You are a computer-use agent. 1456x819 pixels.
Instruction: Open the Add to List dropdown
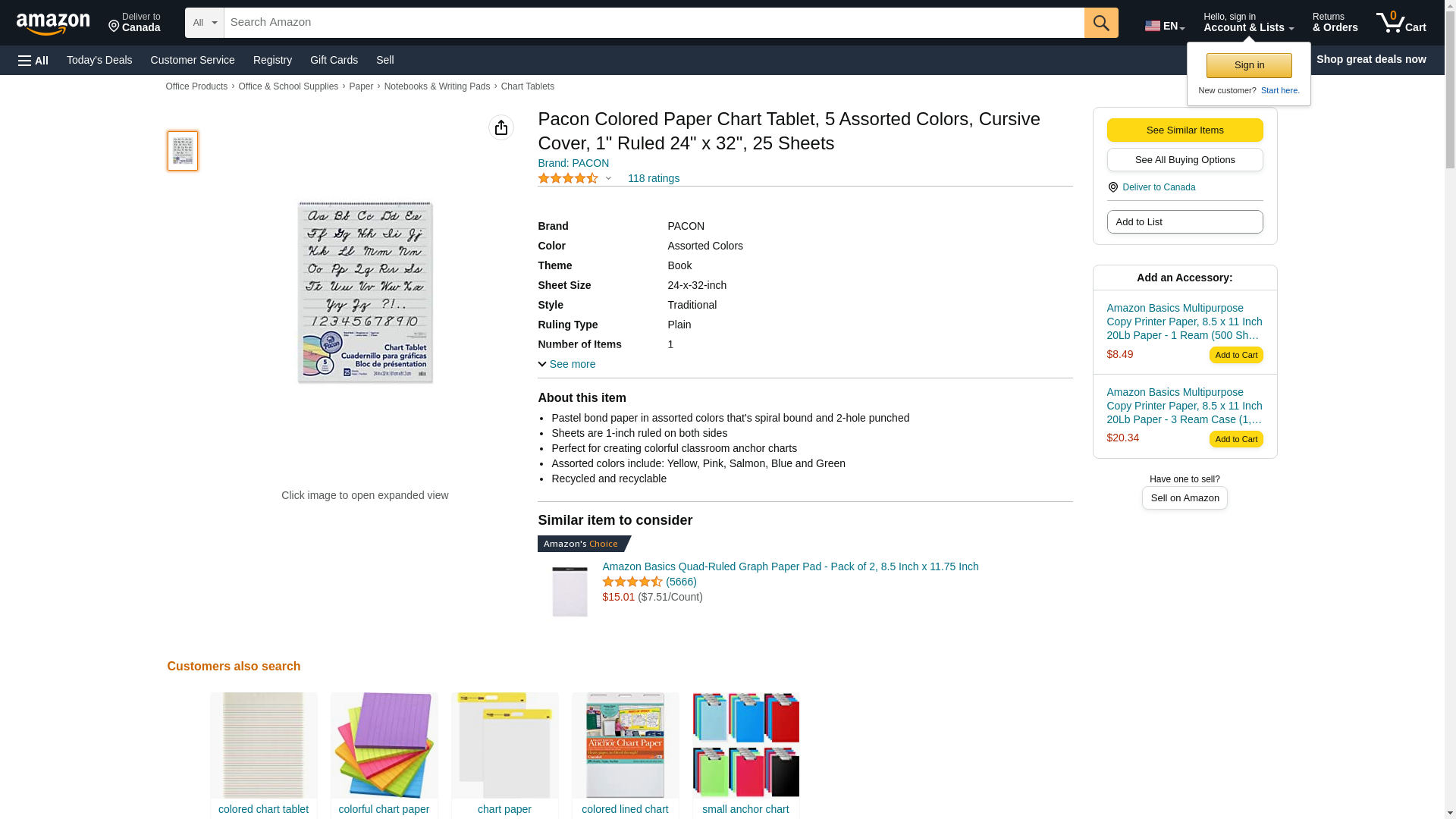point(1185,221)
